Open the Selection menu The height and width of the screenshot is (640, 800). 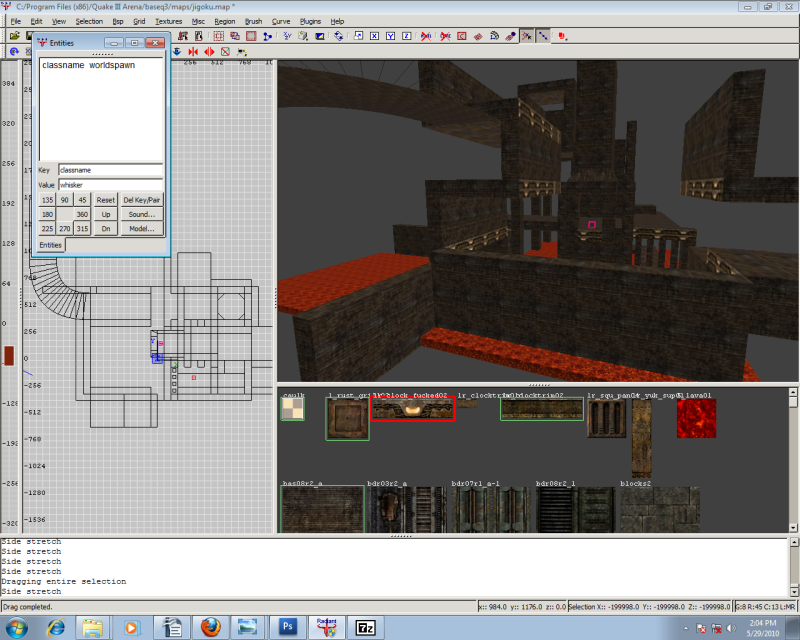point(89,21)
